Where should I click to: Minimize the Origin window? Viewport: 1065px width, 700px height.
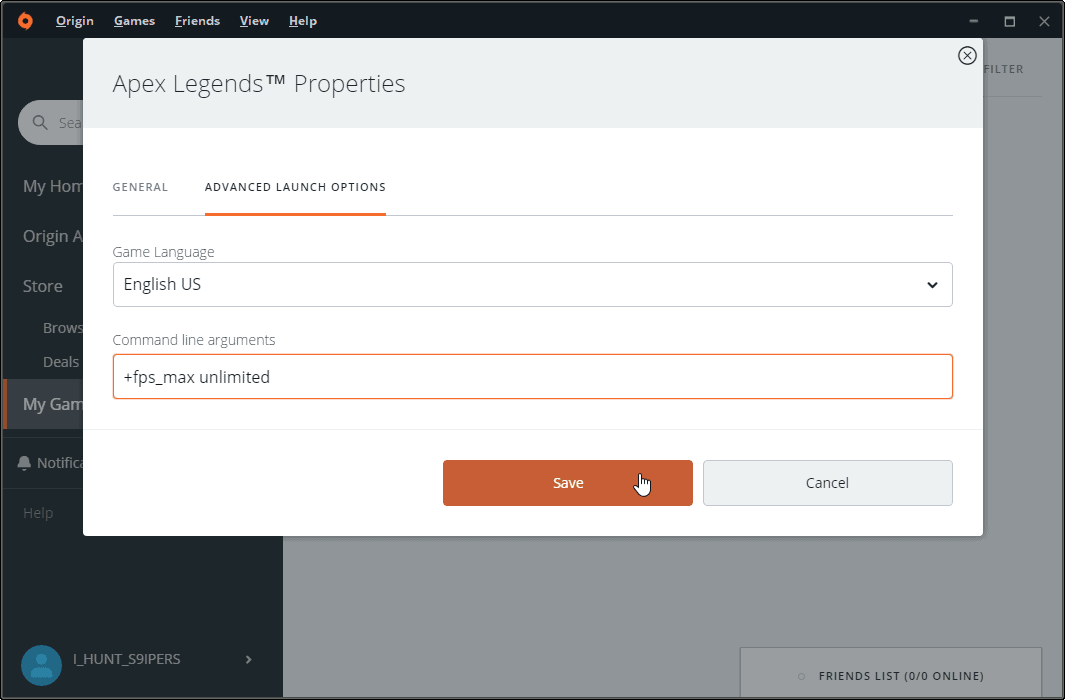tap(974, 21)
